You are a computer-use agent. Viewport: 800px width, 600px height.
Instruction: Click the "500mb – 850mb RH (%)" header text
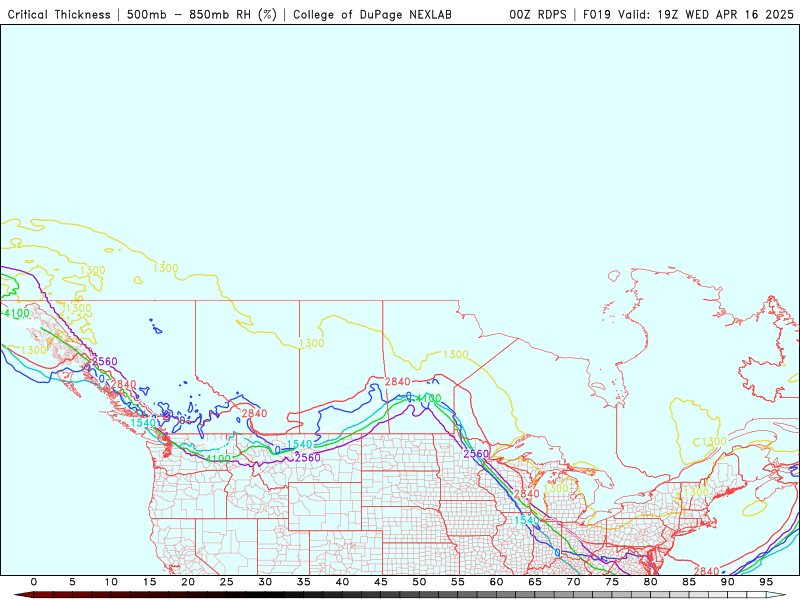coord(202,14)
